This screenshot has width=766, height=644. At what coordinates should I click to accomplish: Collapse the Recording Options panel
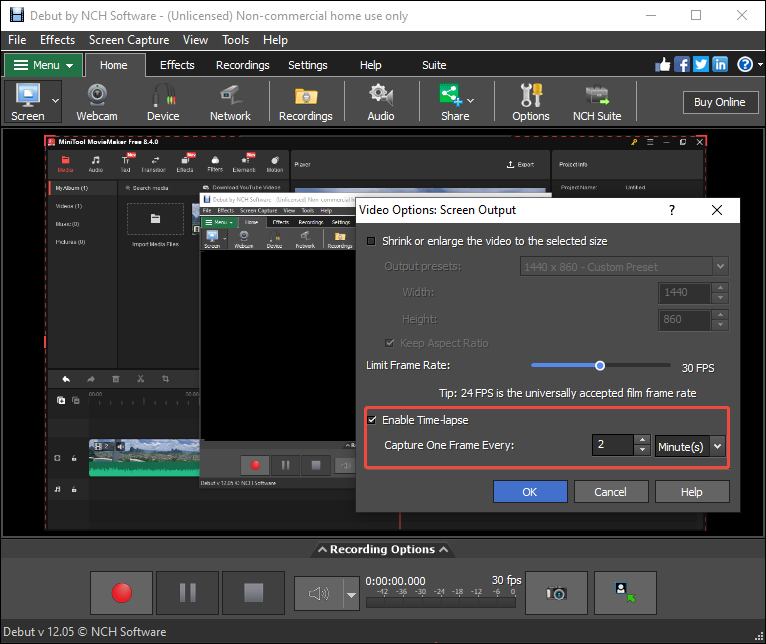383,549
